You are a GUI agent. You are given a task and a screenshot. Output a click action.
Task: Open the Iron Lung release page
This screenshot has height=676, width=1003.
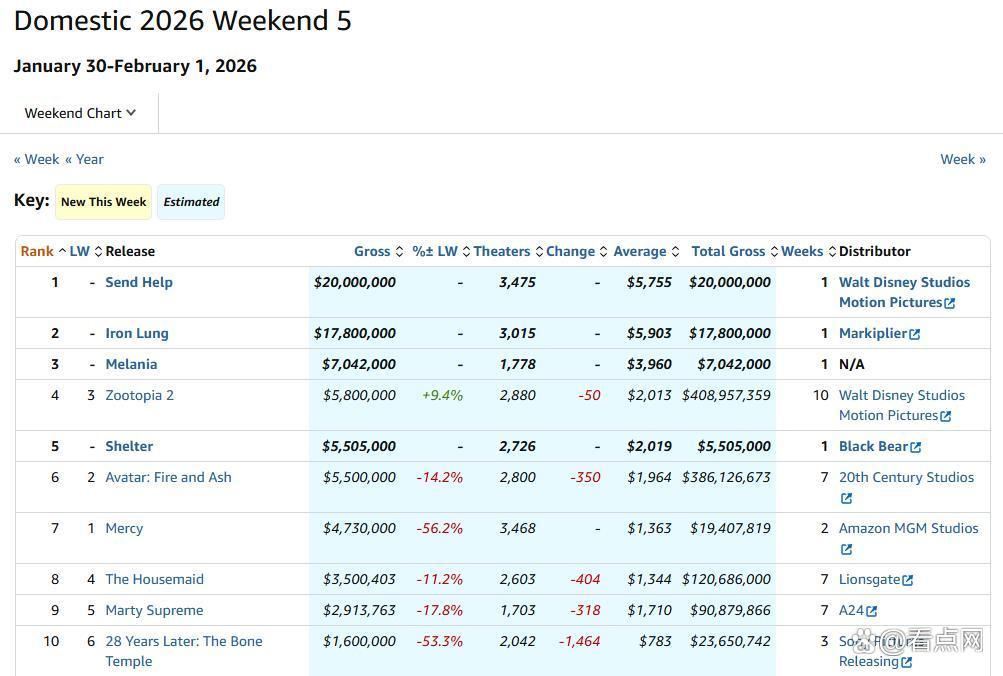[137, 333]
